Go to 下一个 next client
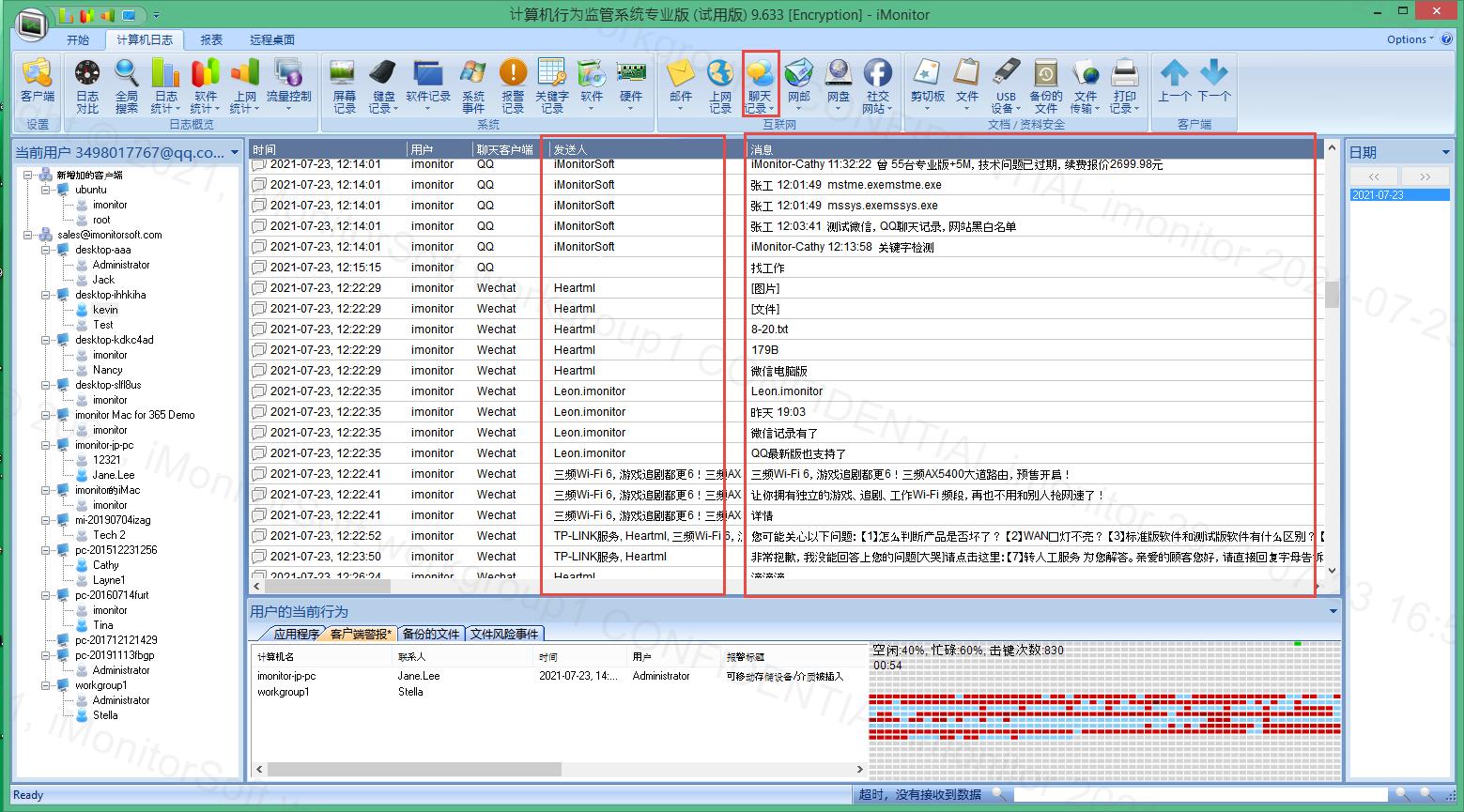 pos(1213,80)
